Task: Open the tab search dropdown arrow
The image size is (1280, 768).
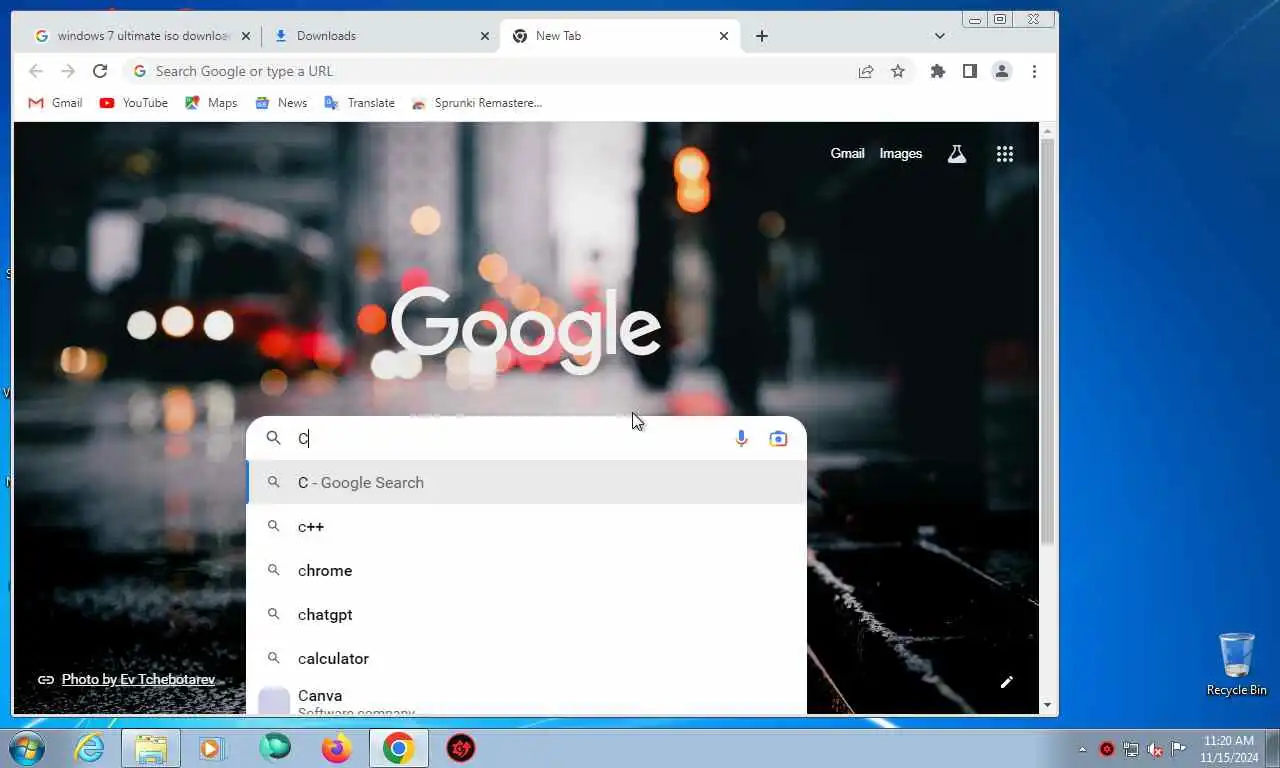Action: [940, 36]
